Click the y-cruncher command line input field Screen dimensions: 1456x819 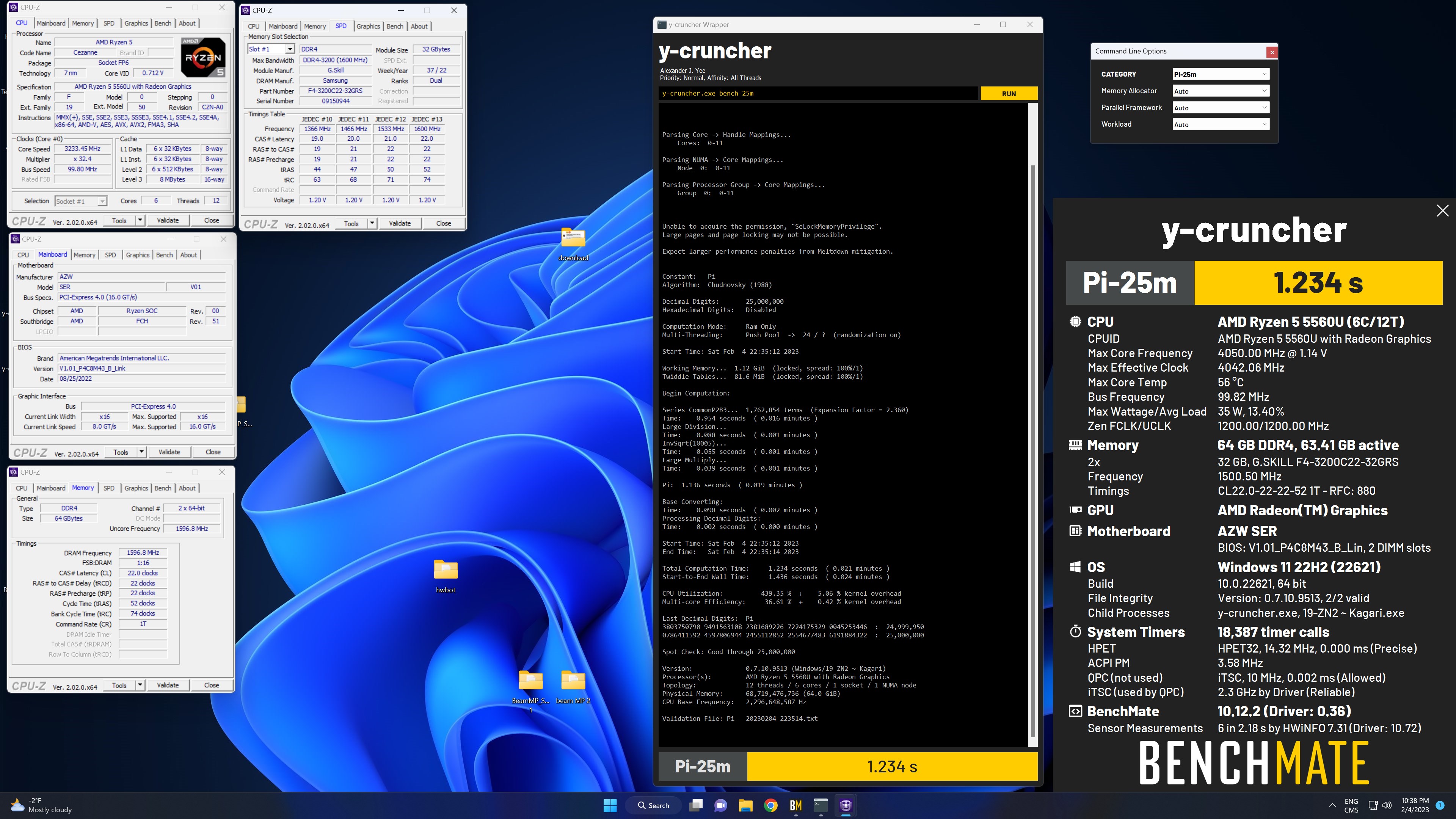[x=819, y=93]
